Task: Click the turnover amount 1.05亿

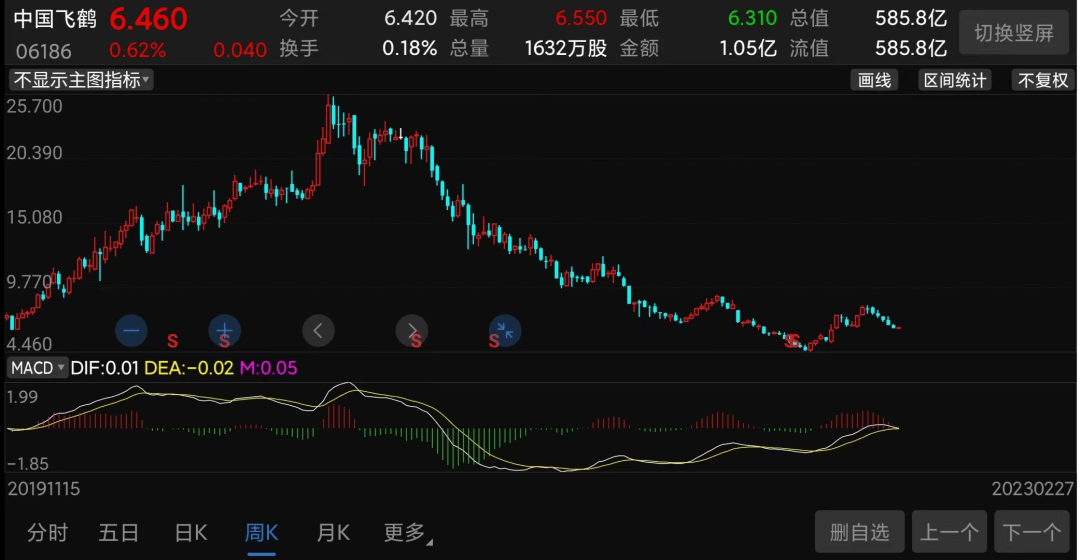Action: 748,48
